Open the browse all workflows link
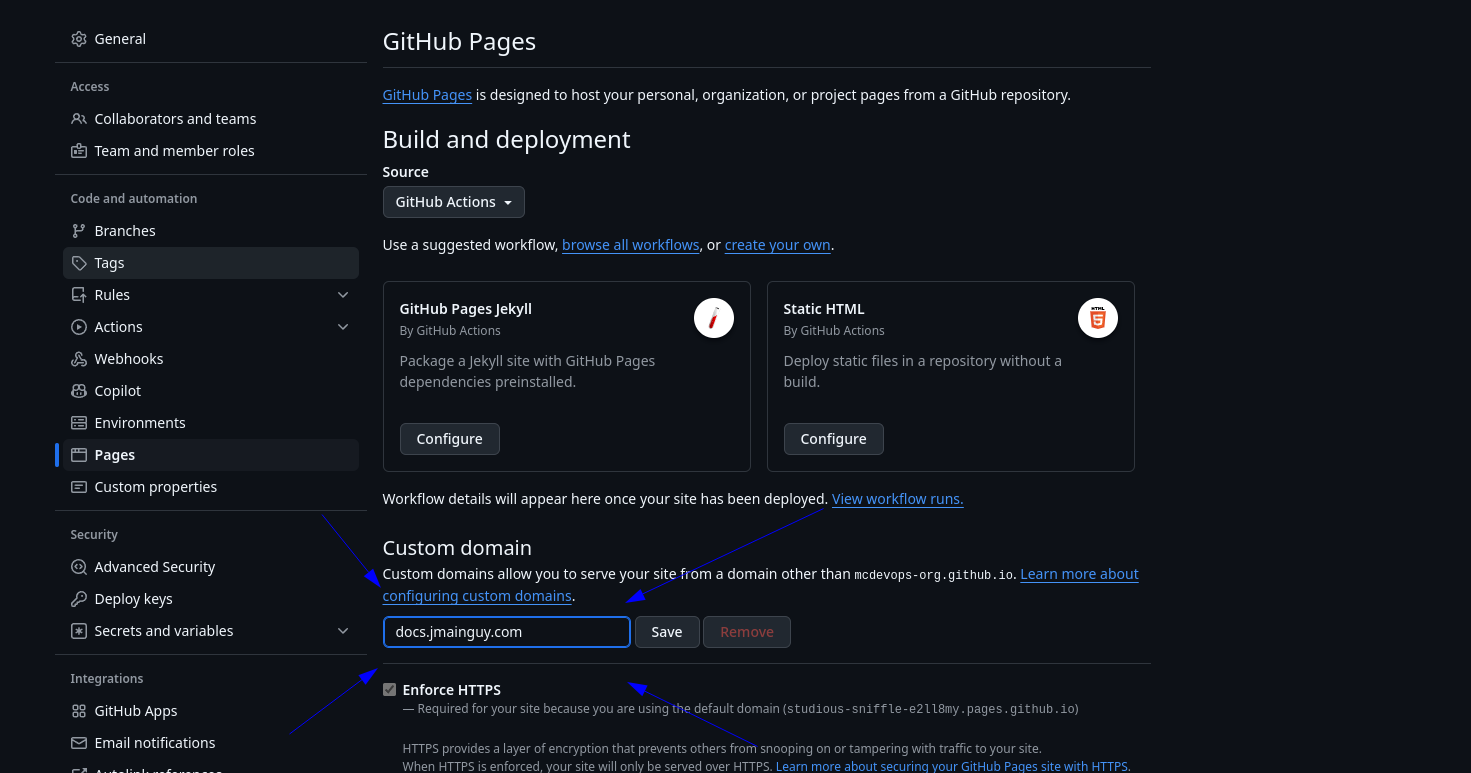 point(631,245)
